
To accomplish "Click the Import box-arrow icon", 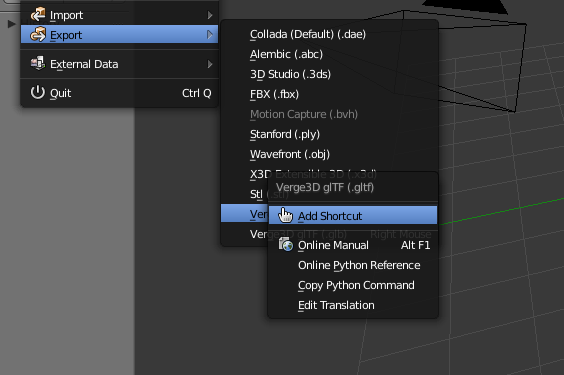I will tap(38, 14).
